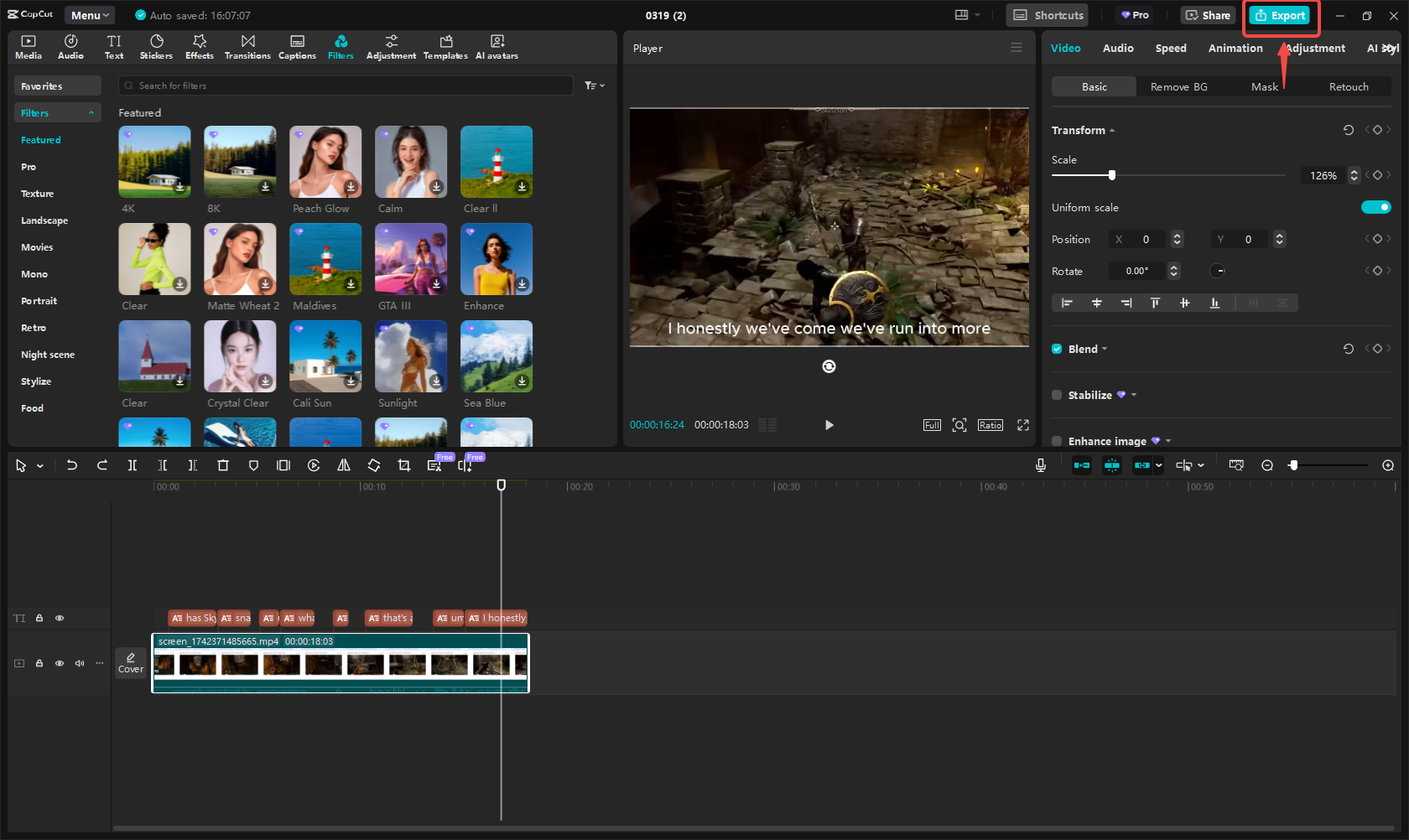Viewport: 1409px width, 840px height.
Task: Select the Sea Blue filter thumbnail
Action: pos(496,355)
